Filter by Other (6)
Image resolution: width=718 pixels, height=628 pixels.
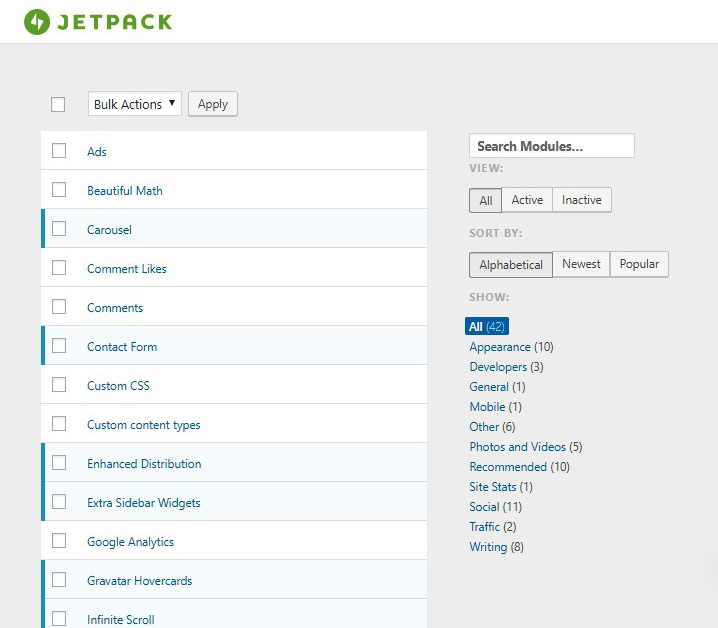pos(492,427)
